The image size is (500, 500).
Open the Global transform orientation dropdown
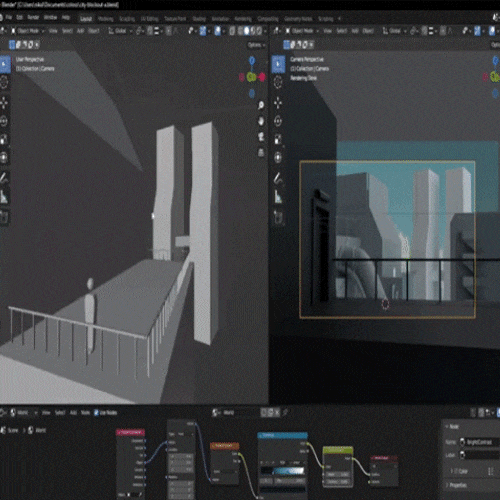coord(120,31)
